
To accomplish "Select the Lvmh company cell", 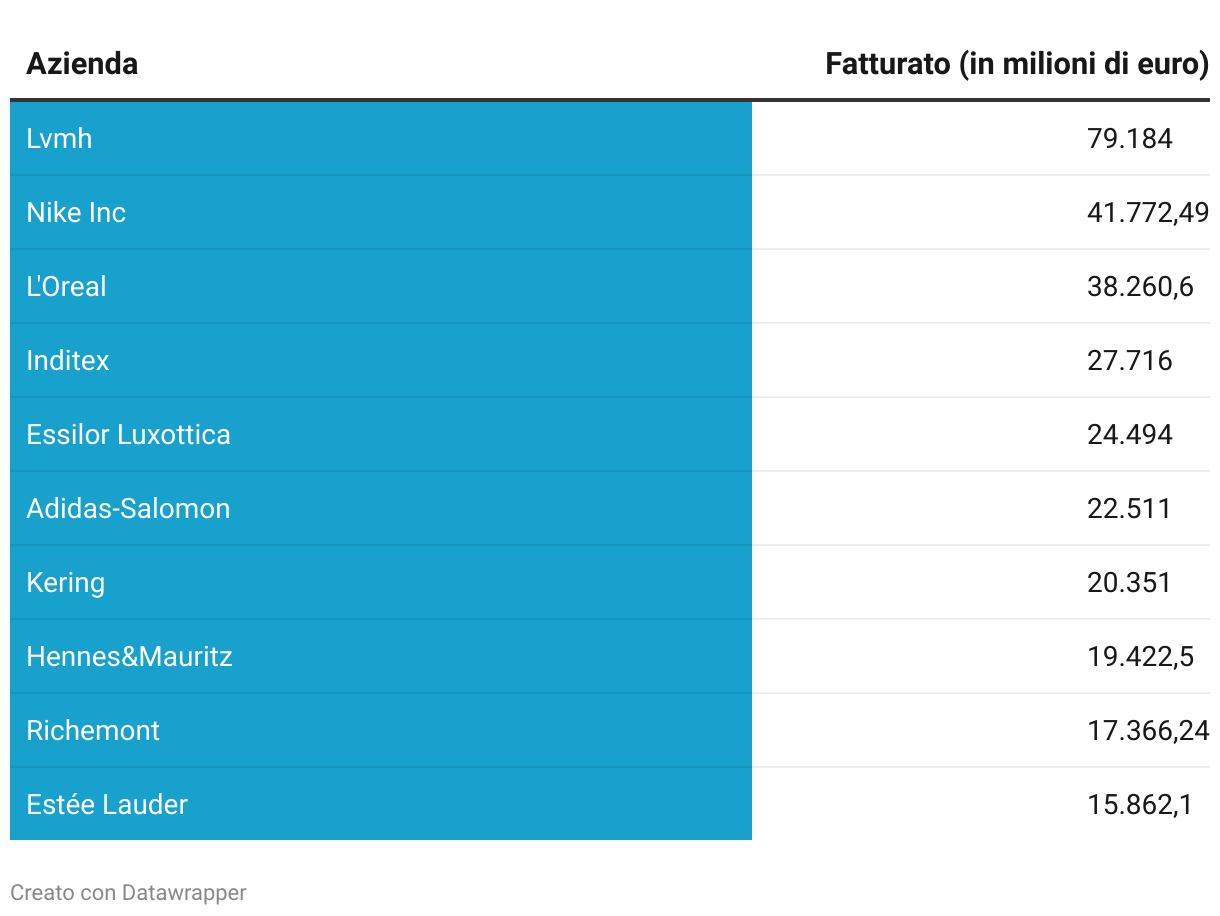I will point(60,138).
